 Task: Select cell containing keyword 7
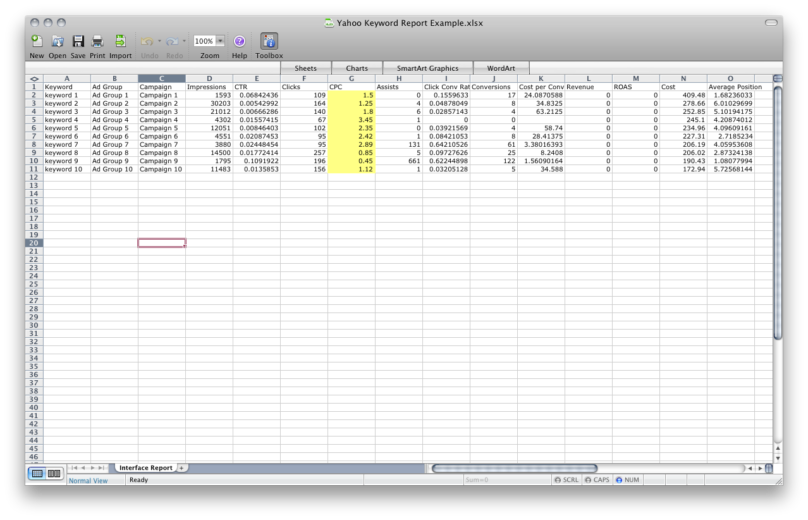point(66,144)
